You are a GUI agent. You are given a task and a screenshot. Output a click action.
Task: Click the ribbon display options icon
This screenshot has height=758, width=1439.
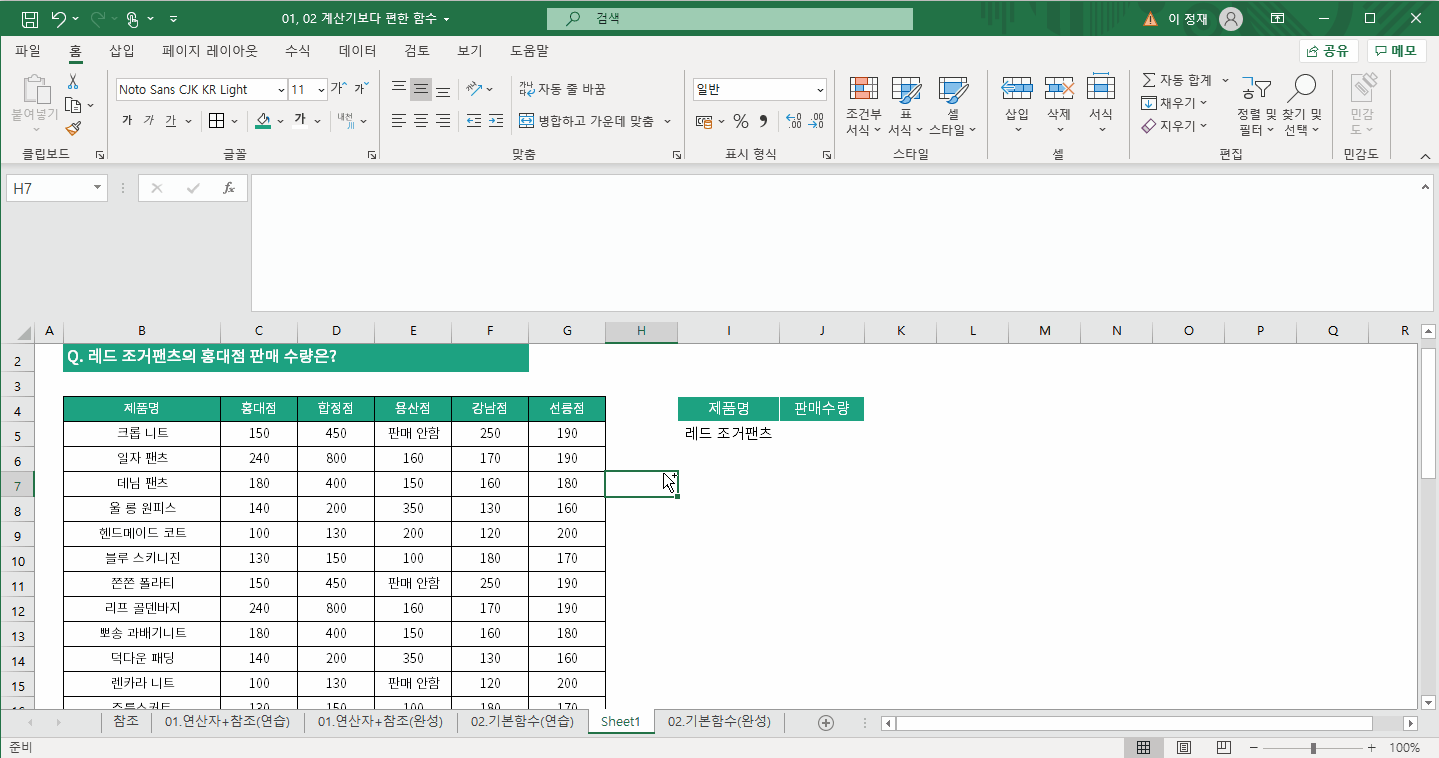1278,18
